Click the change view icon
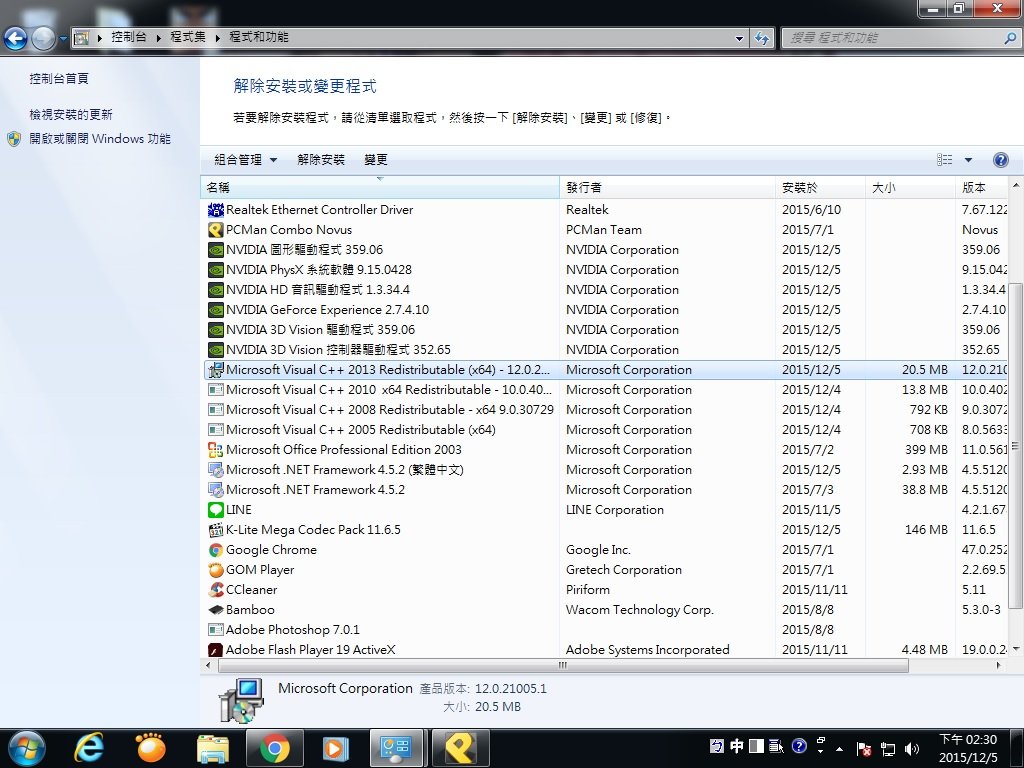Viewport: 1024px width, 768px height. point(944,160)
